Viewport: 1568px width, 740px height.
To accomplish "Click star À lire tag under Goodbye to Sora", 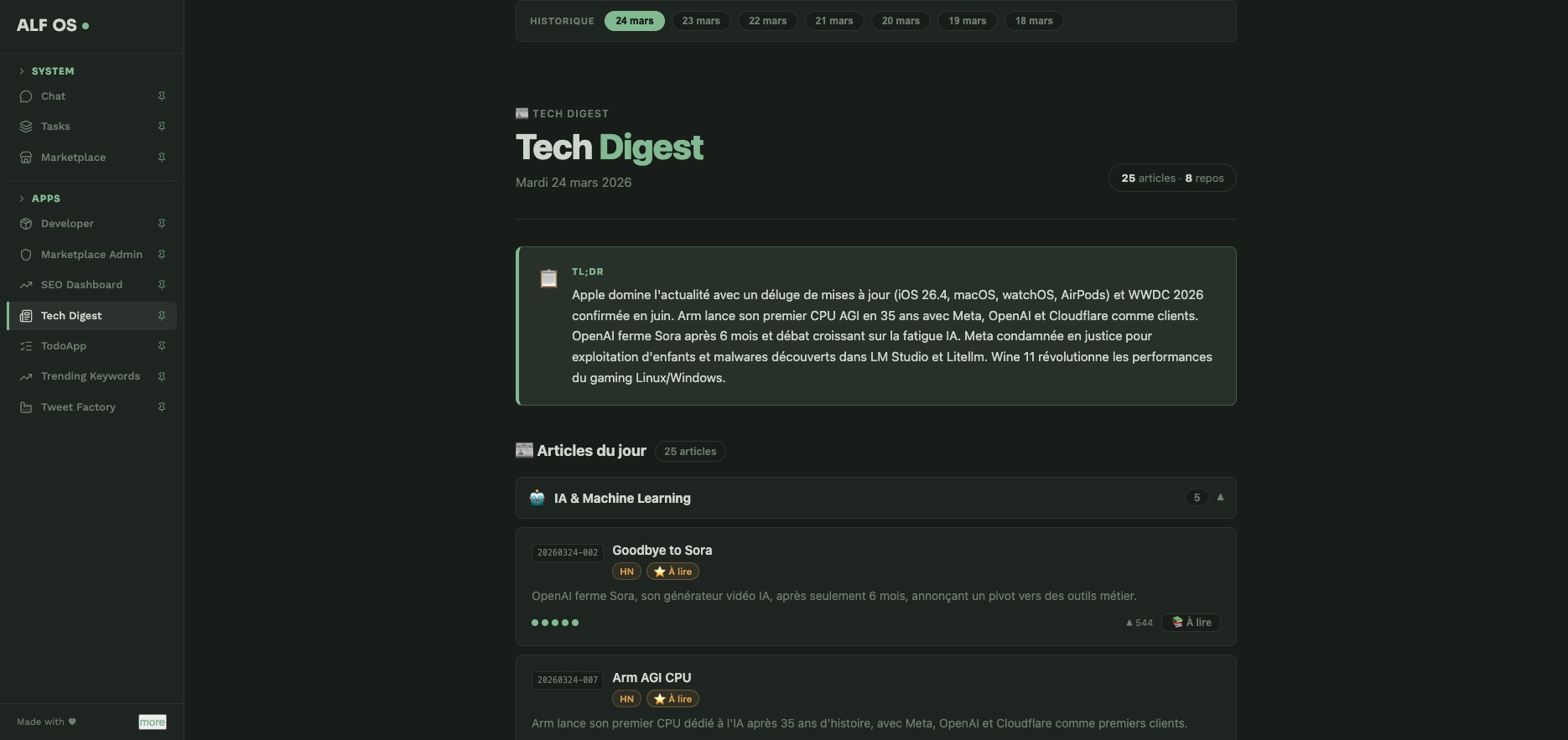I will [672, 572].
